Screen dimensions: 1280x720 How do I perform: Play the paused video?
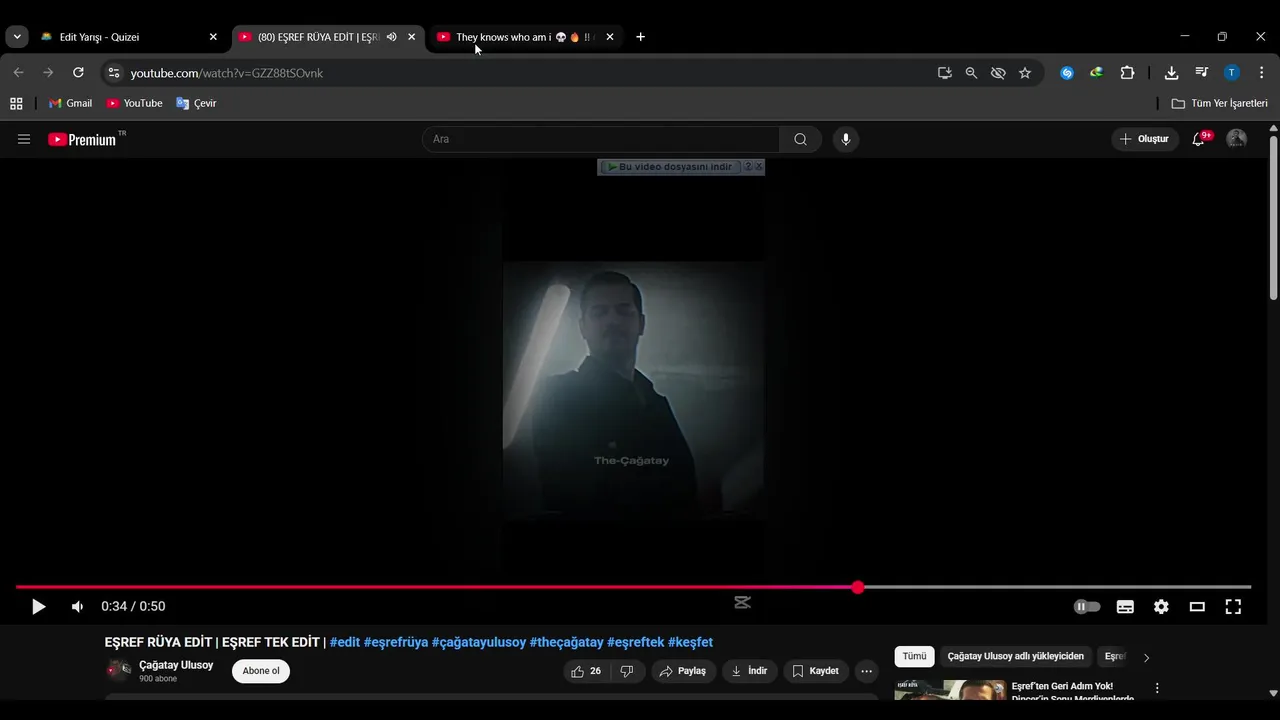pyautogui.click(x=38, y=606)
